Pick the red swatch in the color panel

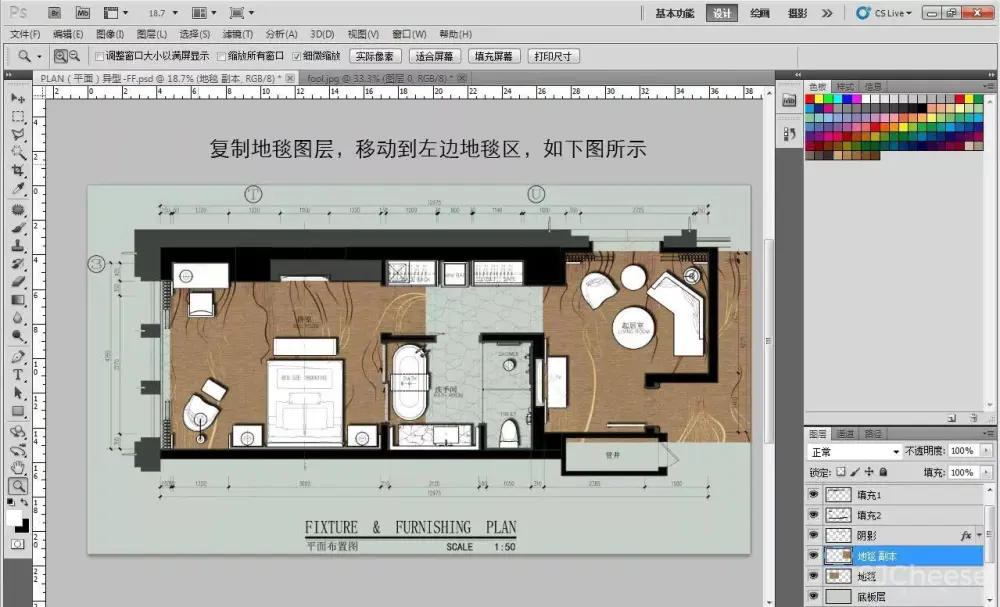point(812,99)
